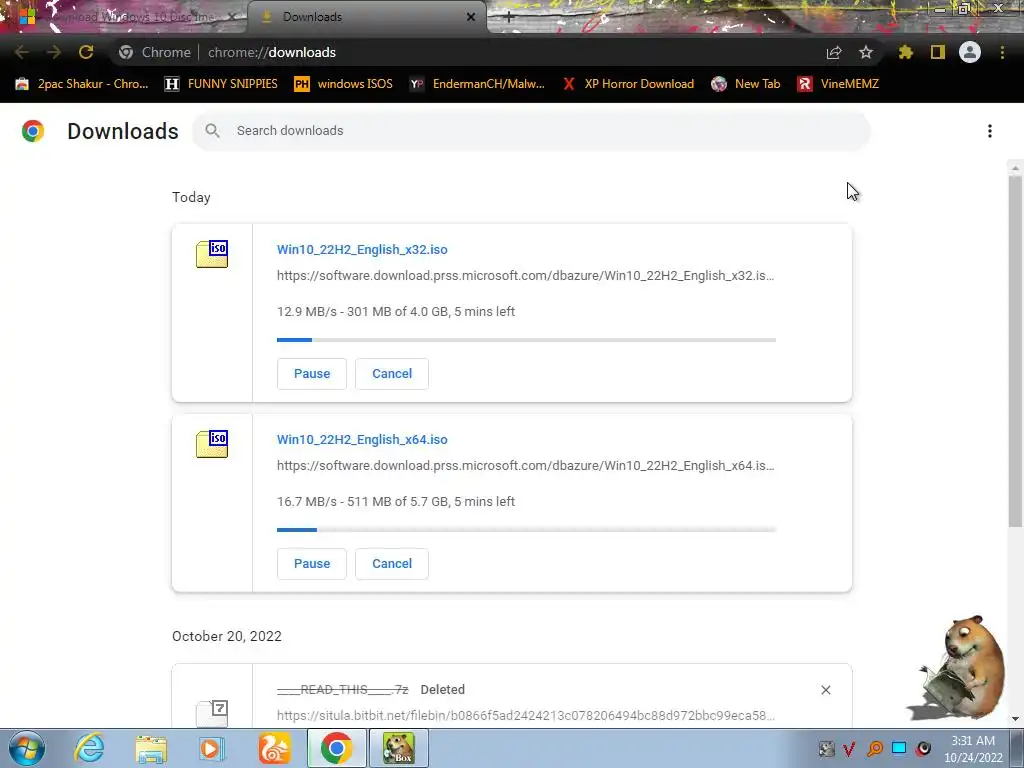Click 'Today' date heading
This screenshot has height=768, width=1024.
pos(191,197)
